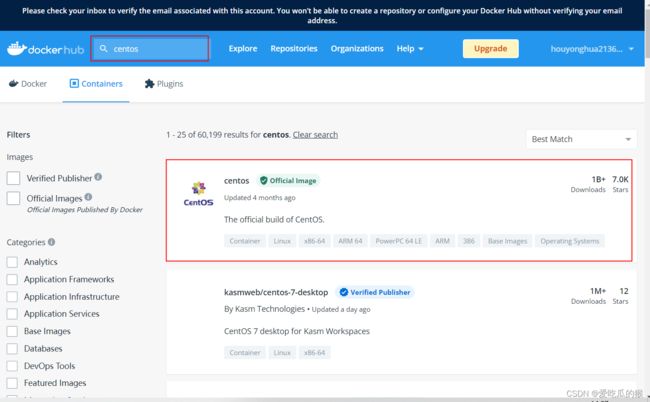This screenshot has height=402, width=650.
Task: Click the ARM 64 tag on centos
Action: 350,241
